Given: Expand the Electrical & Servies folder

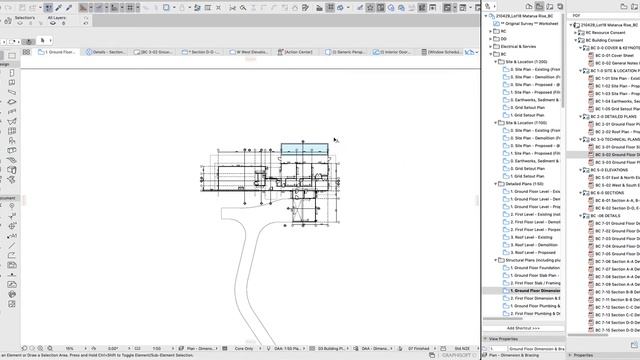Looking at the screenshot, I should 491,47.
